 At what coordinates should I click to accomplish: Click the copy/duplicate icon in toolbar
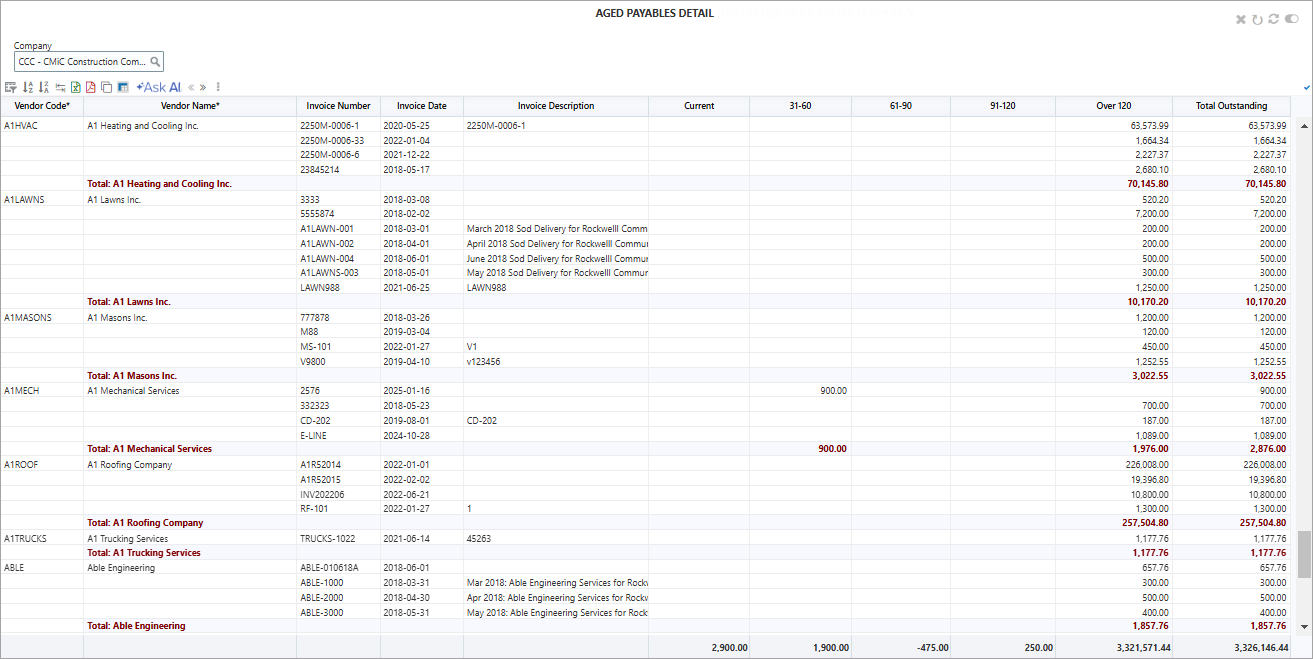(x=106, y=87)
